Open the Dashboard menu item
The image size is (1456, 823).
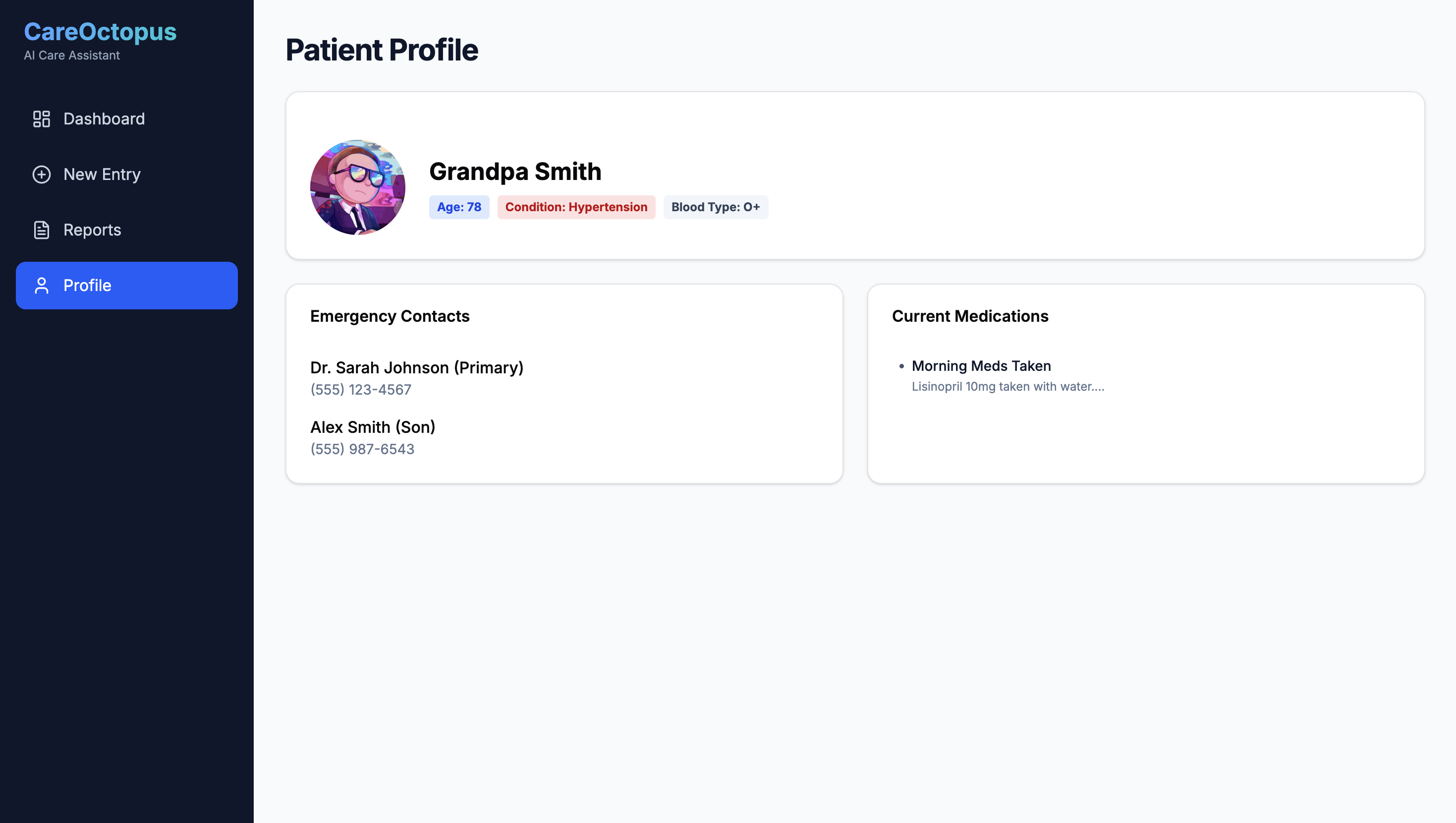point(104,119)
